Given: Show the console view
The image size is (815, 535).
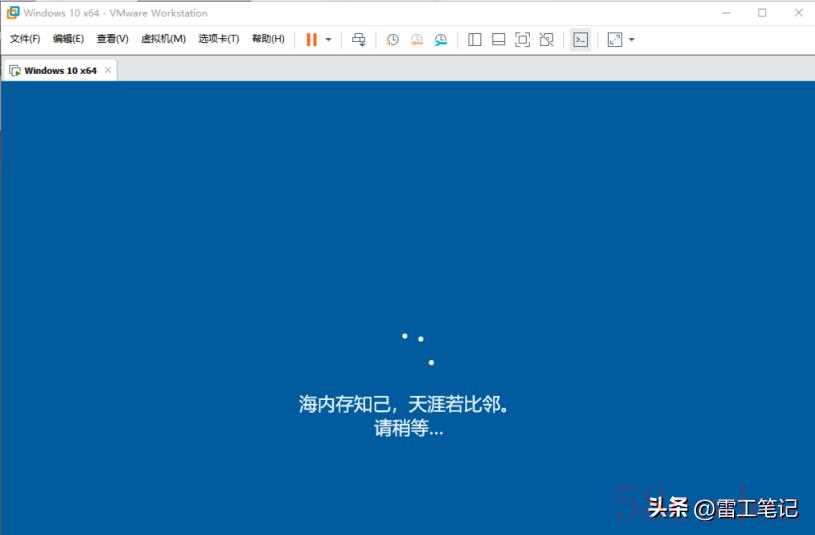Looking at the screenshot, I should tap(581, 40).
